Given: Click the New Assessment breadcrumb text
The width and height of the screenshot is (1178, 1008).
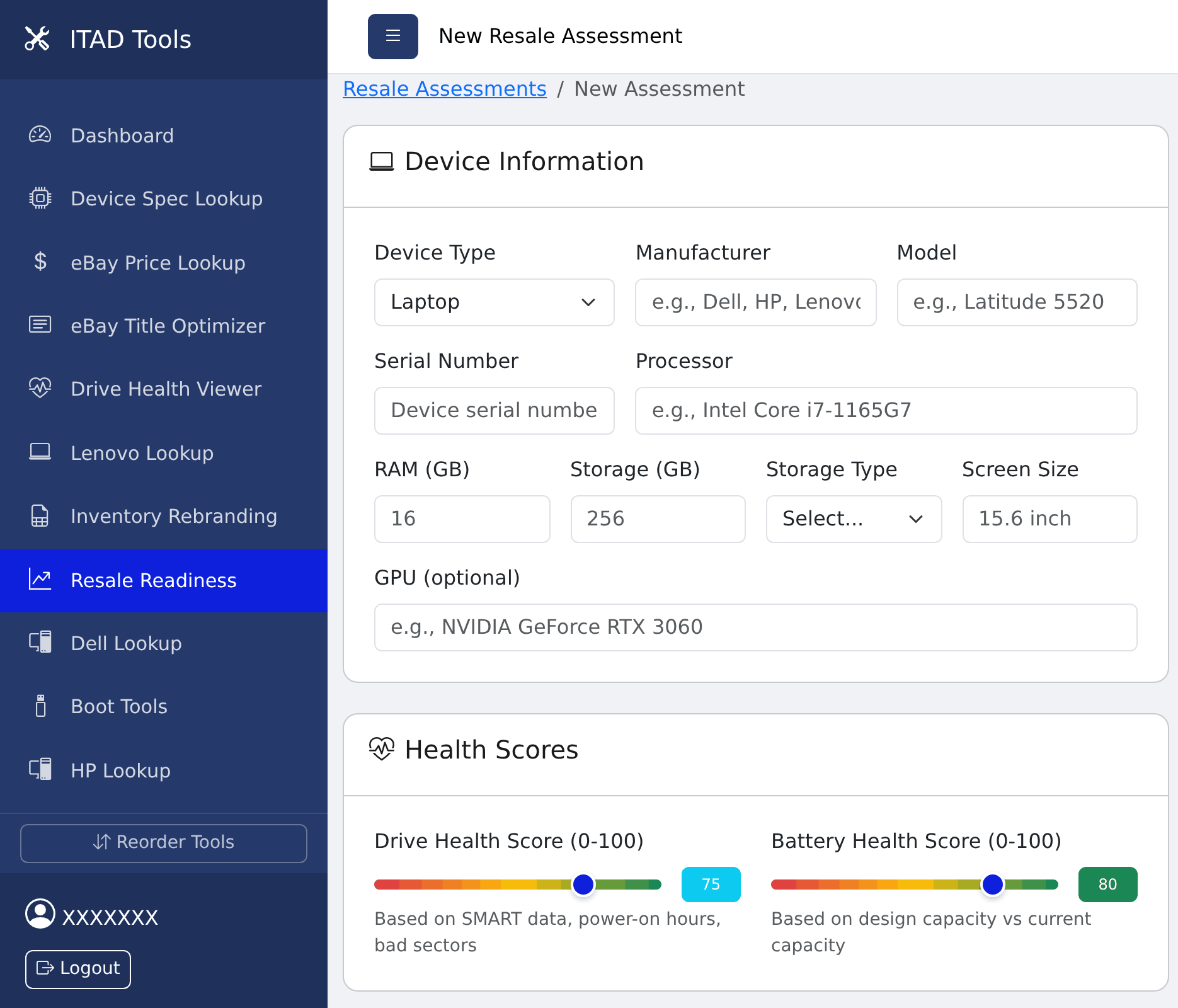Looking at the screenshot, I should coord(660,89).
